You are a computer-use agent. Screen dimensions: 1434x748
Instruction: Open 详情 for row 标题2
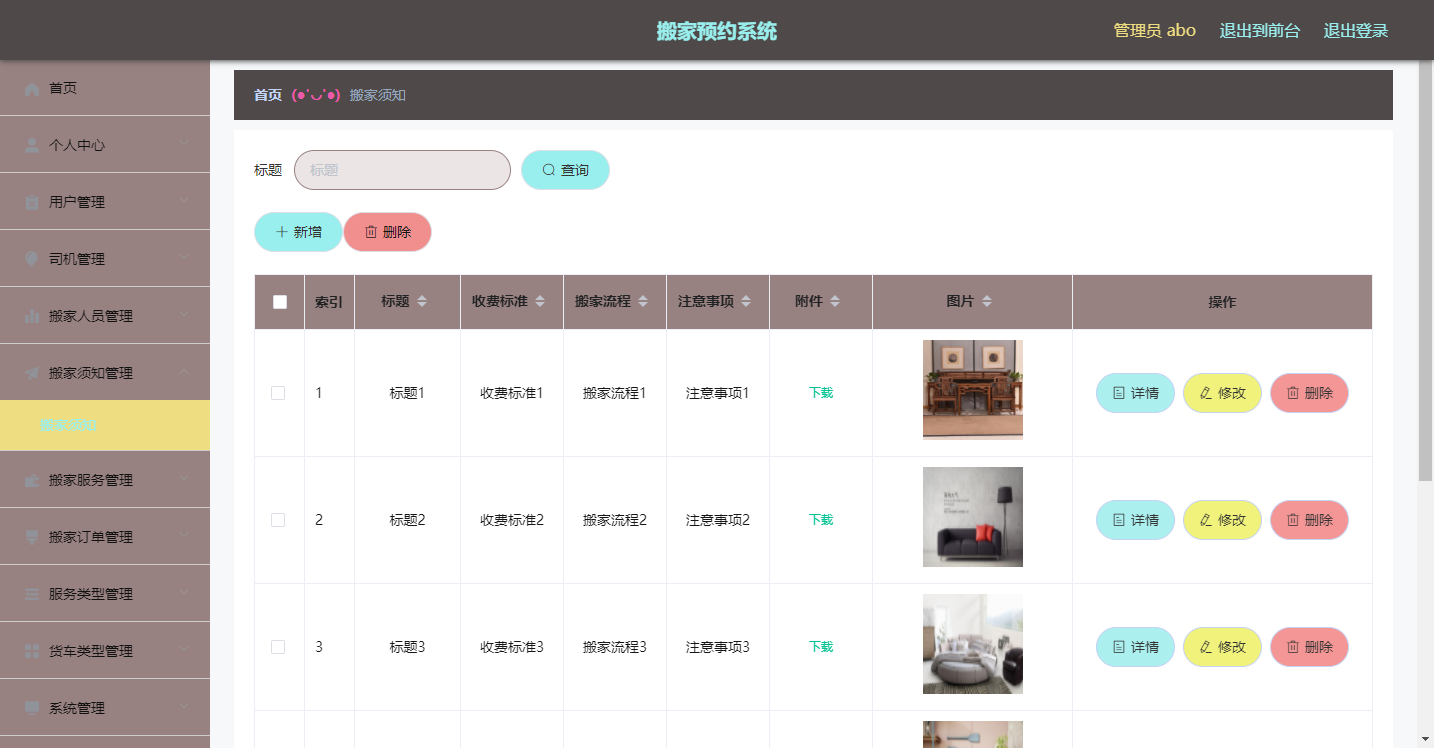point(1136,520)
